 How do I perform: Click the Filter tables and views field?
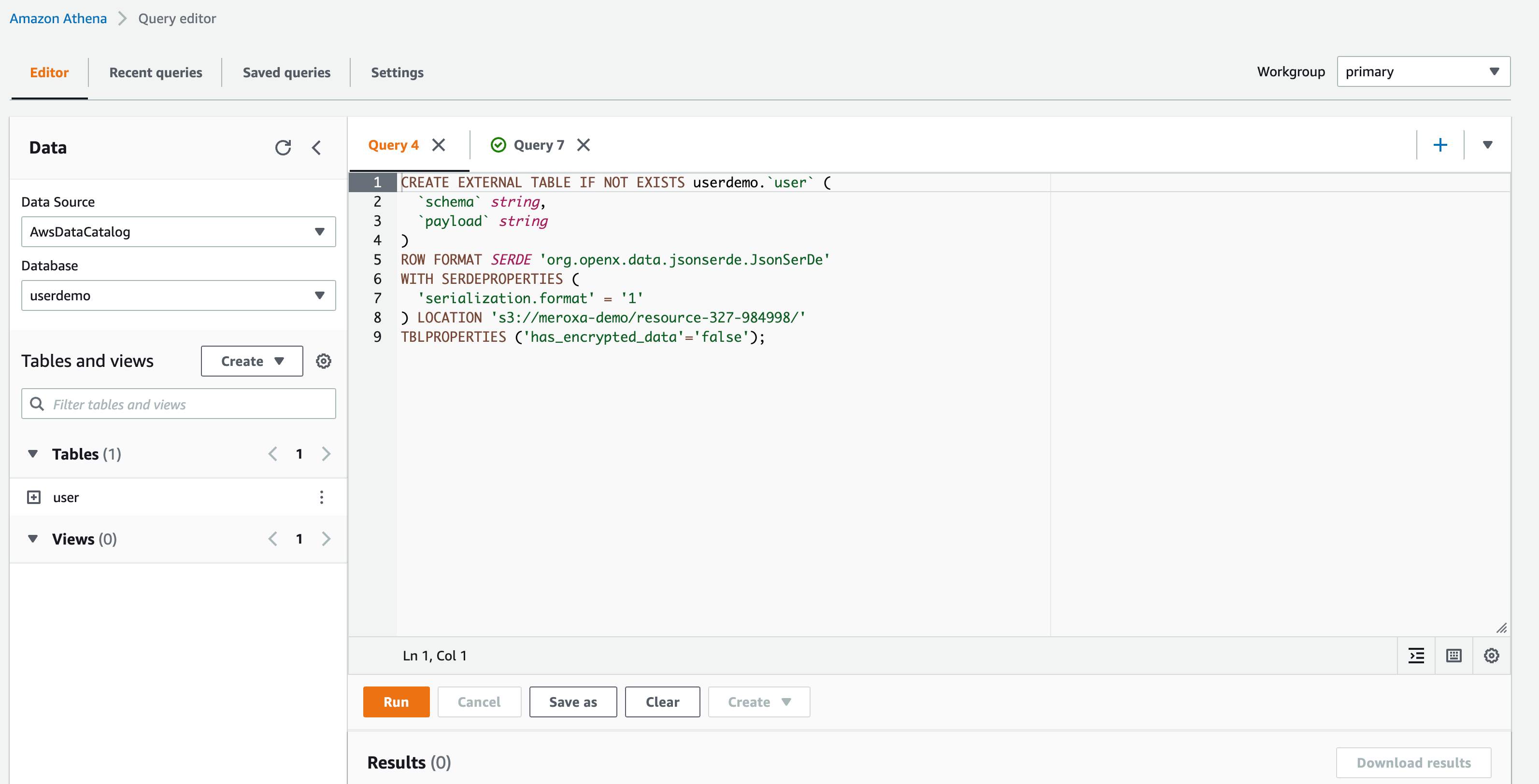click(177, 404)
